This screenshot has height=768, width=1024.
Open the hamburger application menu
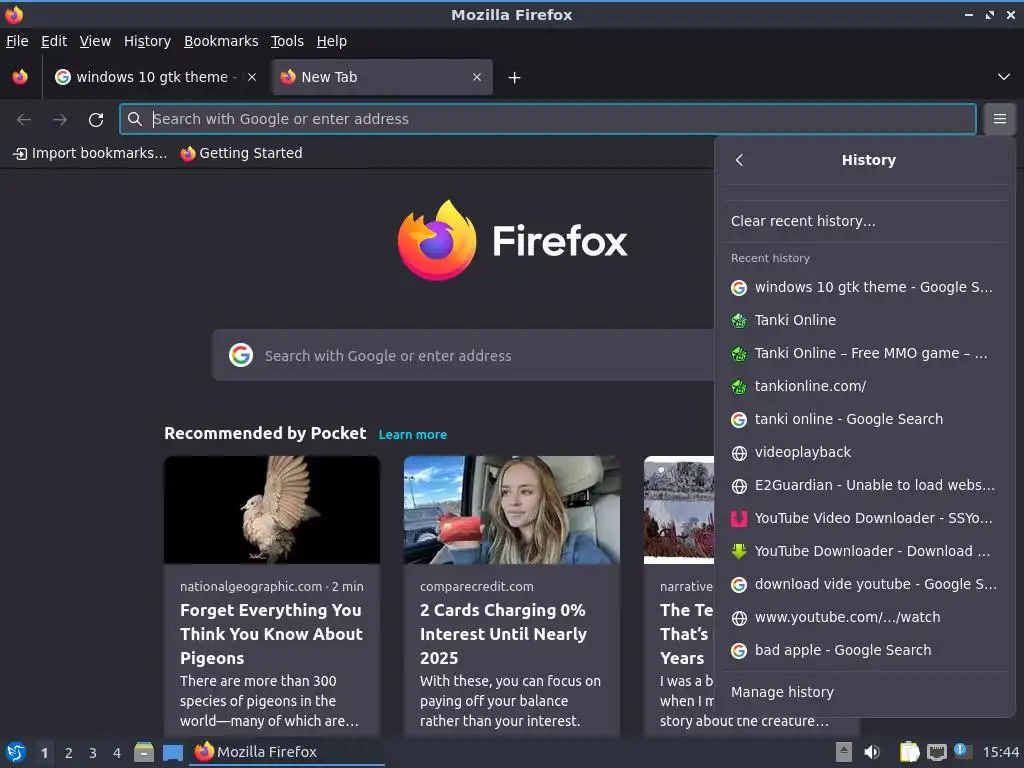(x=1000, y=119)
